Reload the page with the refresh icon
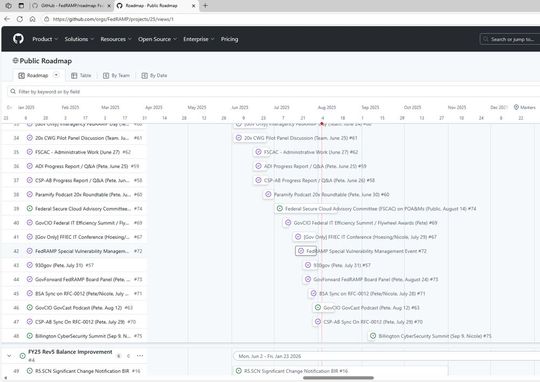 point(20,19)
